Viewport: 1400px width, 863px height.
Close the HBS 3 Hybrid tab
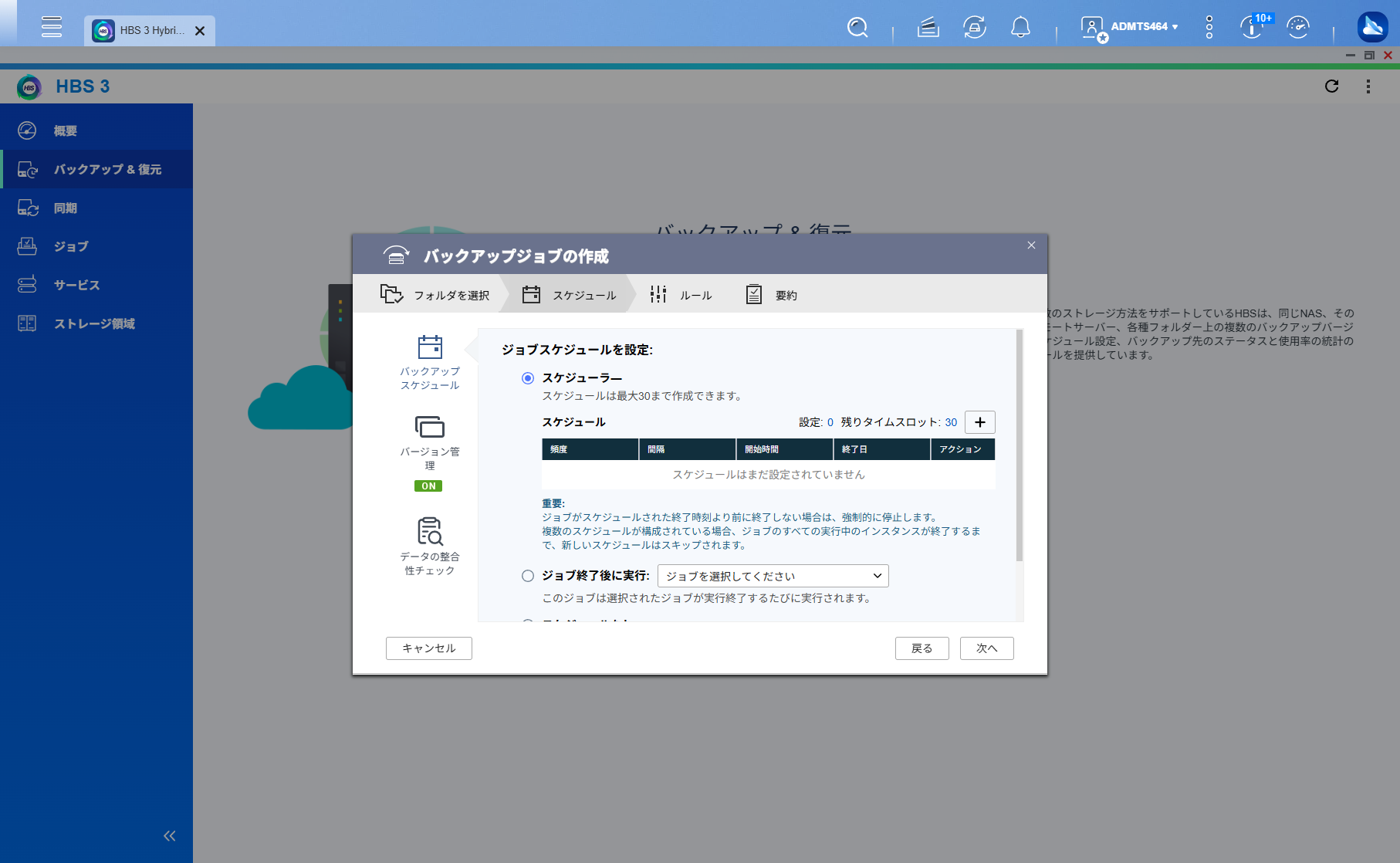tap(200, 31)
